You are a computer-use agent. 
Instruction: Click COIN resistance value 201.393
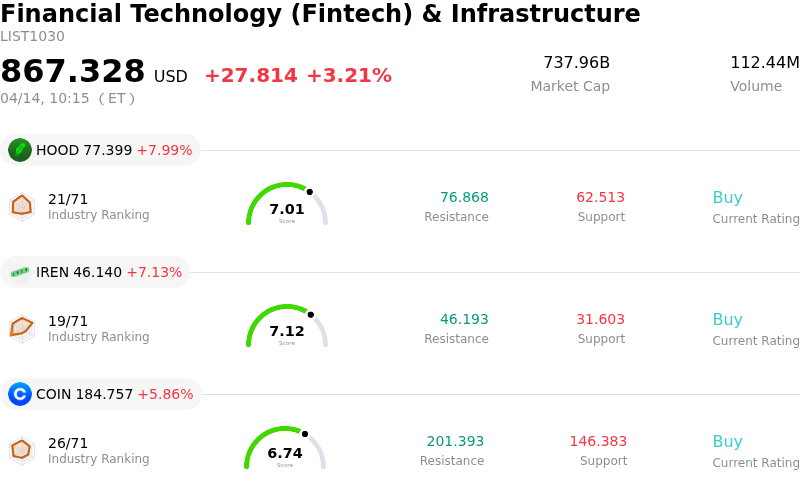click(455, 442)
